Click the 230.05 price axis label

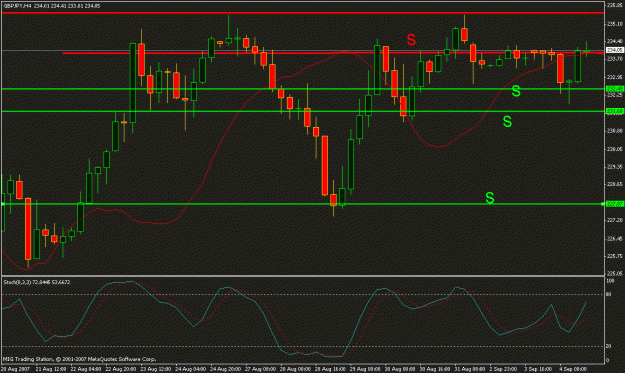coord(614,149)
